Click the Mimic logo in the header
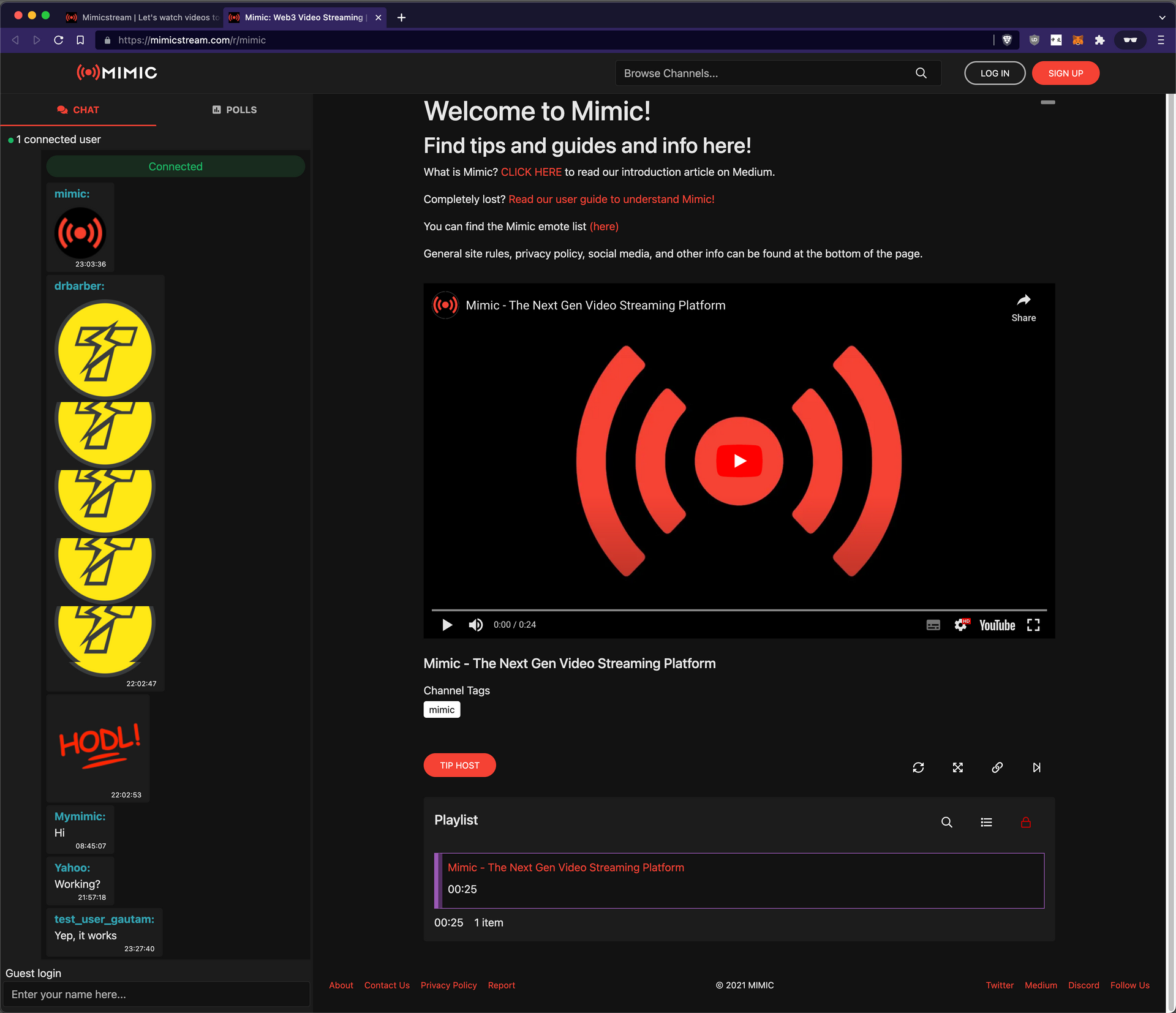This screenshot has height=1013, width=1176. pos(116,72)
